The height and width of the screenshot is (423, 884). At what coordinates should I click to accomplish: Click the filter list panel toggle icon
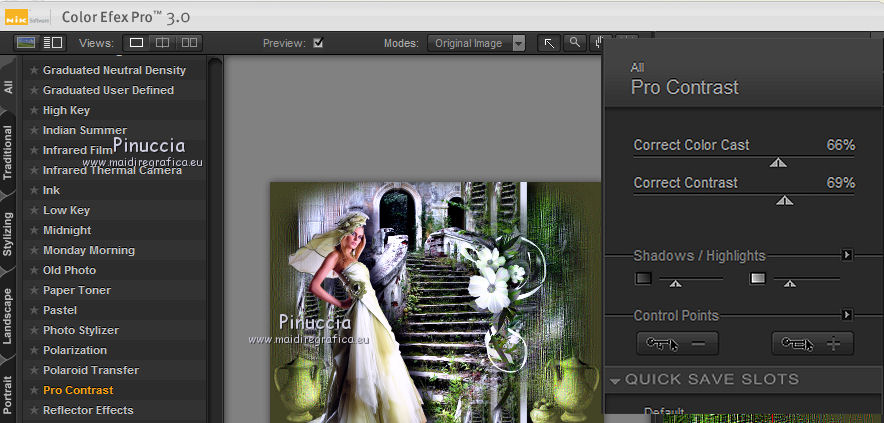tap(53, 43)
